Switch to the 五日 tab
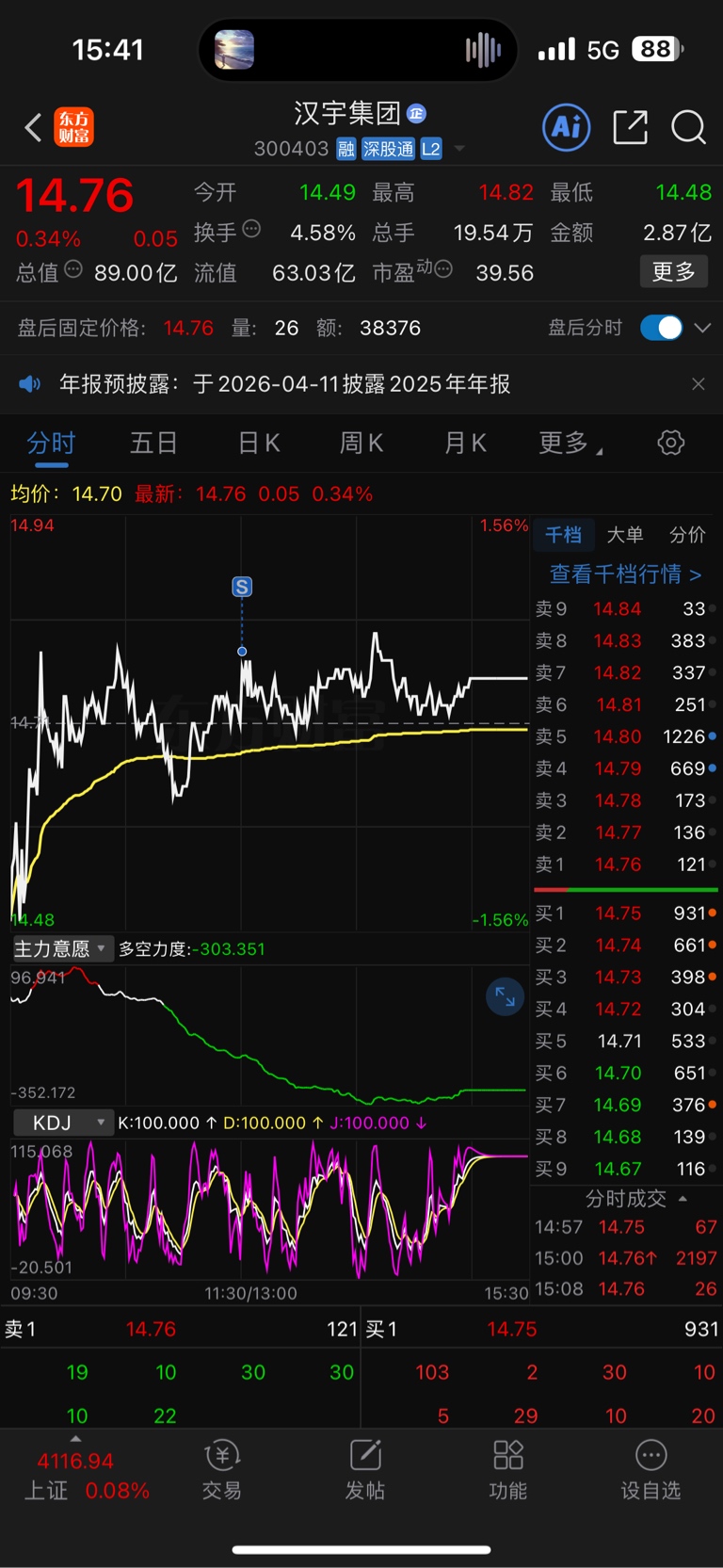The width and height of the screenshot is (723, 1568). [x=153, y=443]
